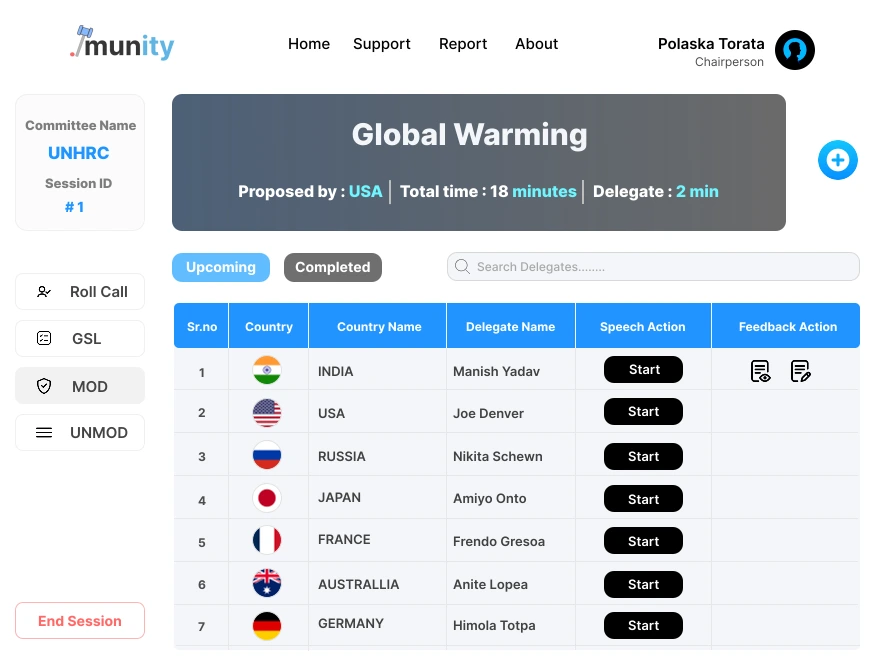Screen dimensions: 887x669
Task: Click the magnifier icon in search bar
Action: pos(462,267)
